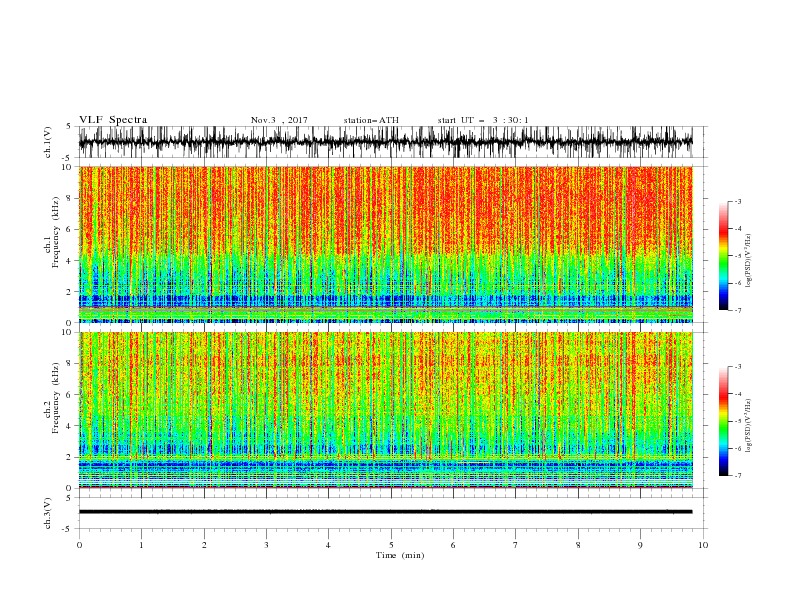Click the 'ch.3(V)' axis label

tap(48, 513)
